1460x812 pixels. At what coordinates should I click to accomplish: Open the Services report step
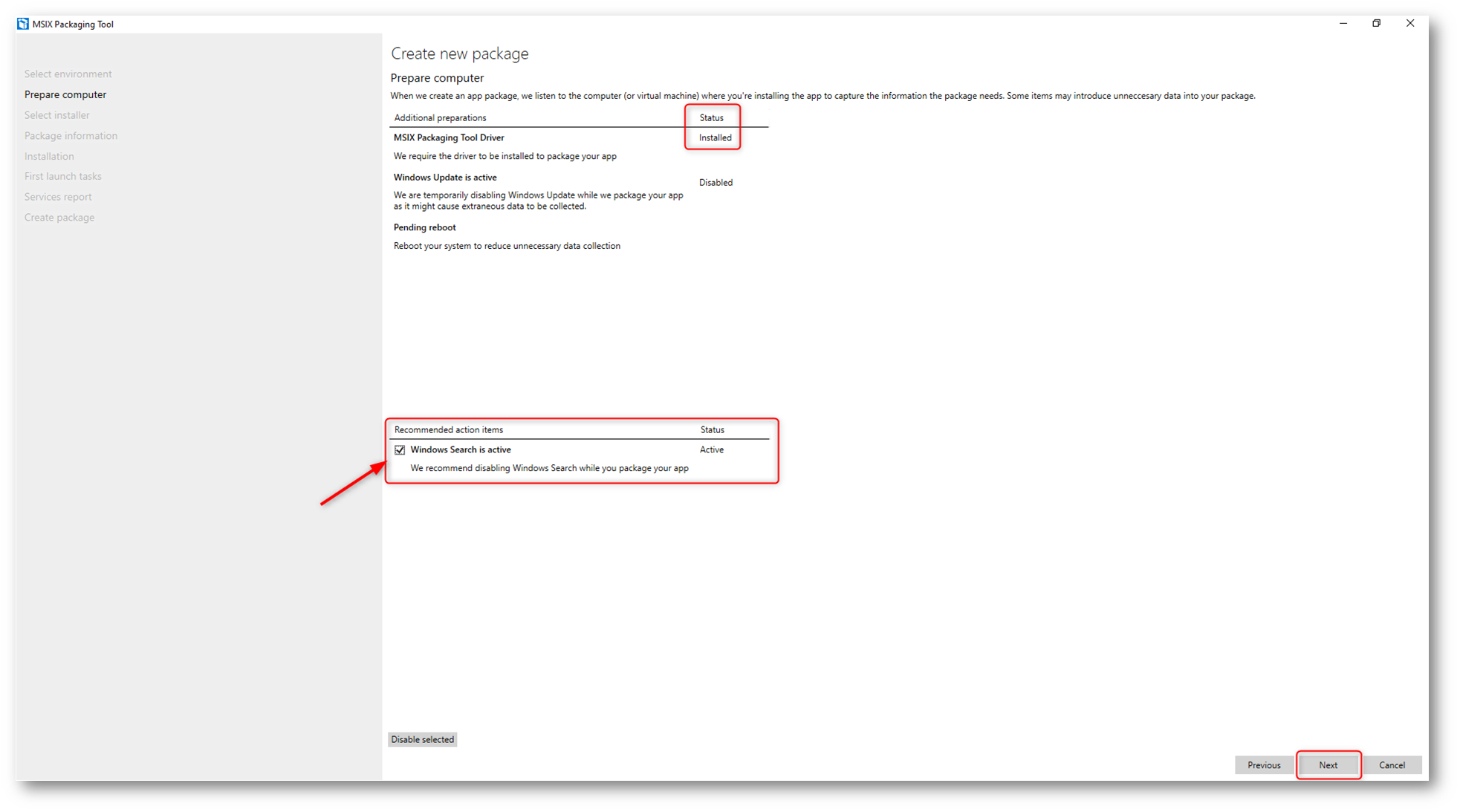pyautogui.click(x=58, y=197)
